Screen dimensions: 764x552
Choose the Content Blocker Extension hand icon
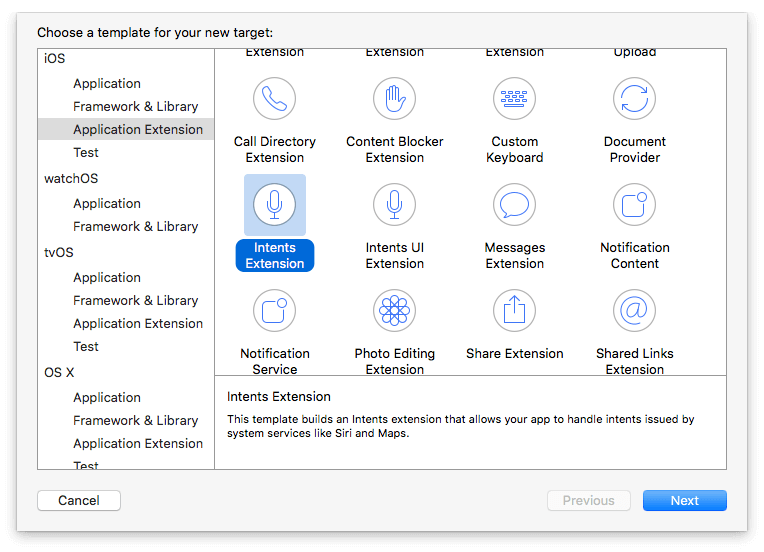395,99
